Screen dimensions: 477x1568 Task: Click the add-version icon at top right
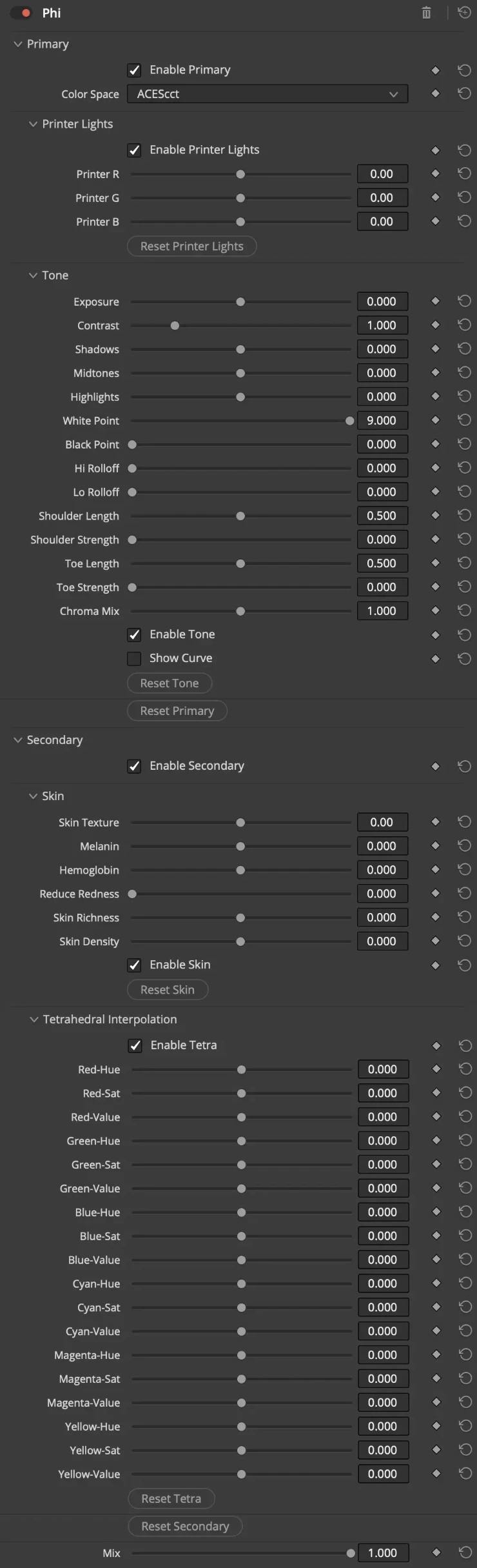pos(464,12)
